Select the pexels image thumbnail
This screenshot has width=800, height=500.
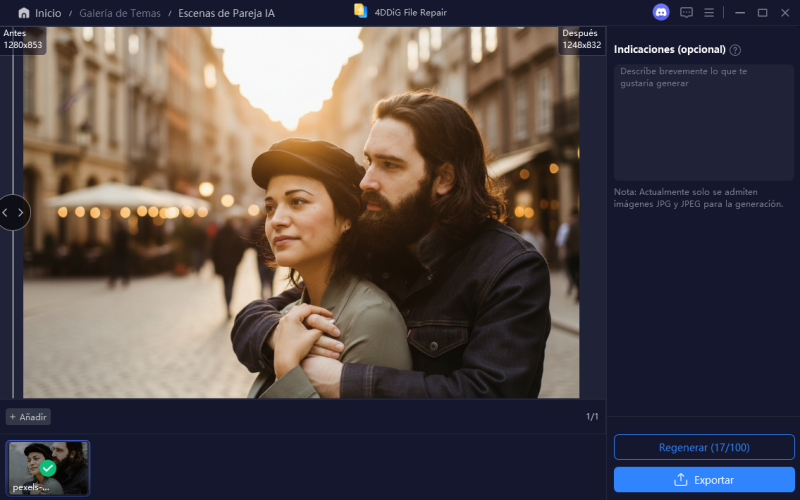coord(48,468)
